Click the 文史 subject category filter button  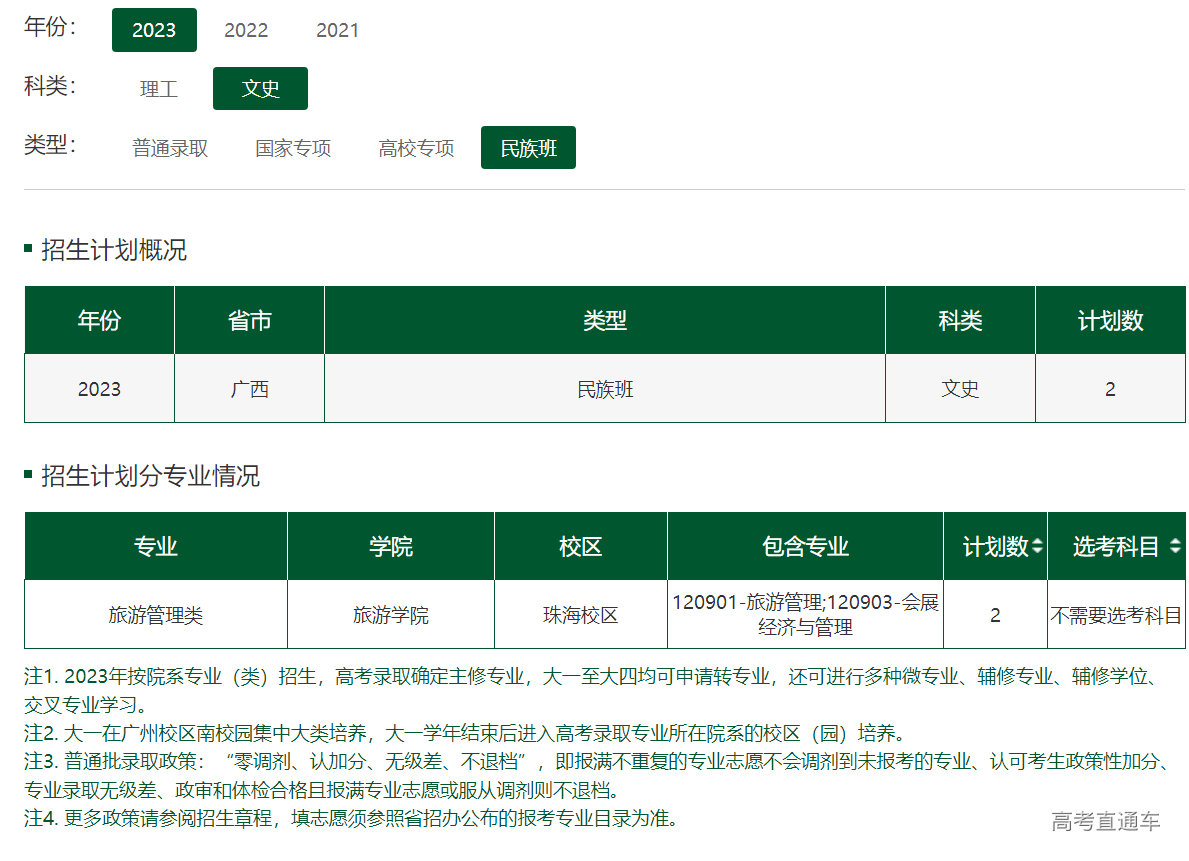pos(260,89)
